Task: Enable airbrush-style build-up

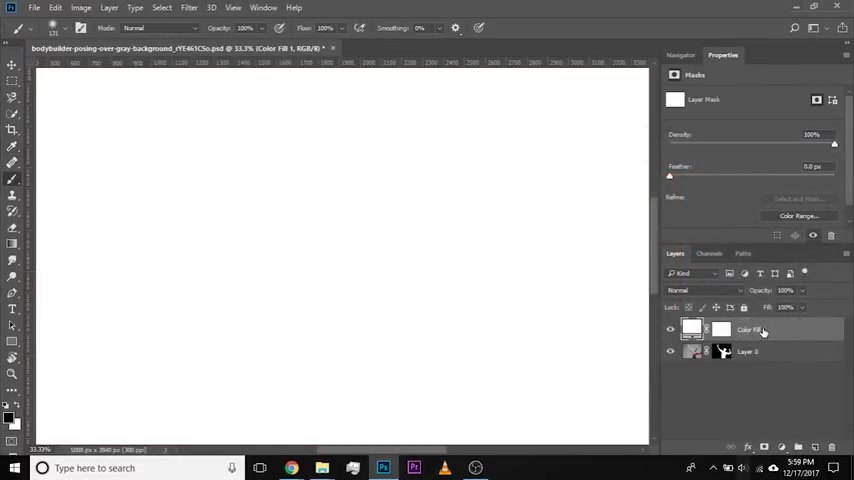Action: [359, 28]
